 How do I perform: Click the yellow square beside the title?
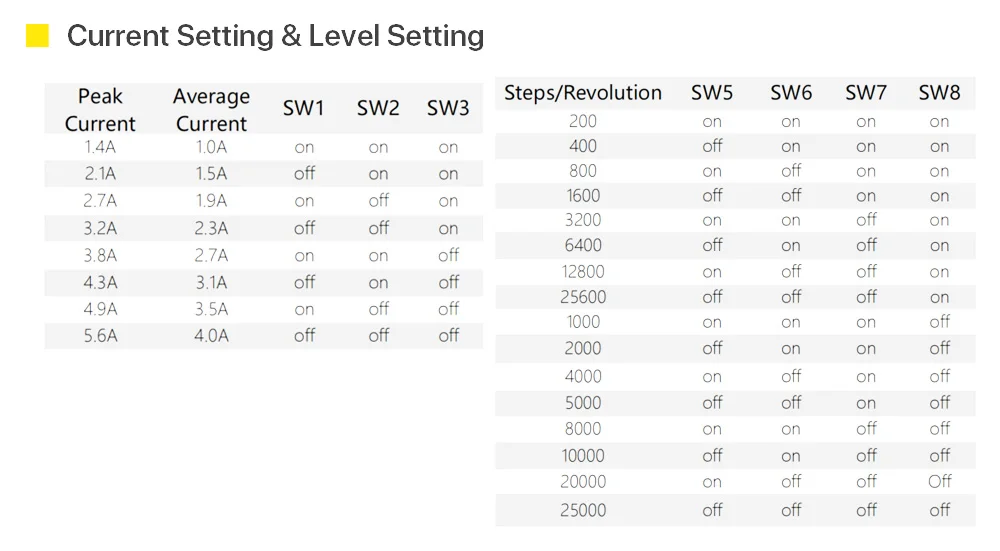click(x=37, y=36)
